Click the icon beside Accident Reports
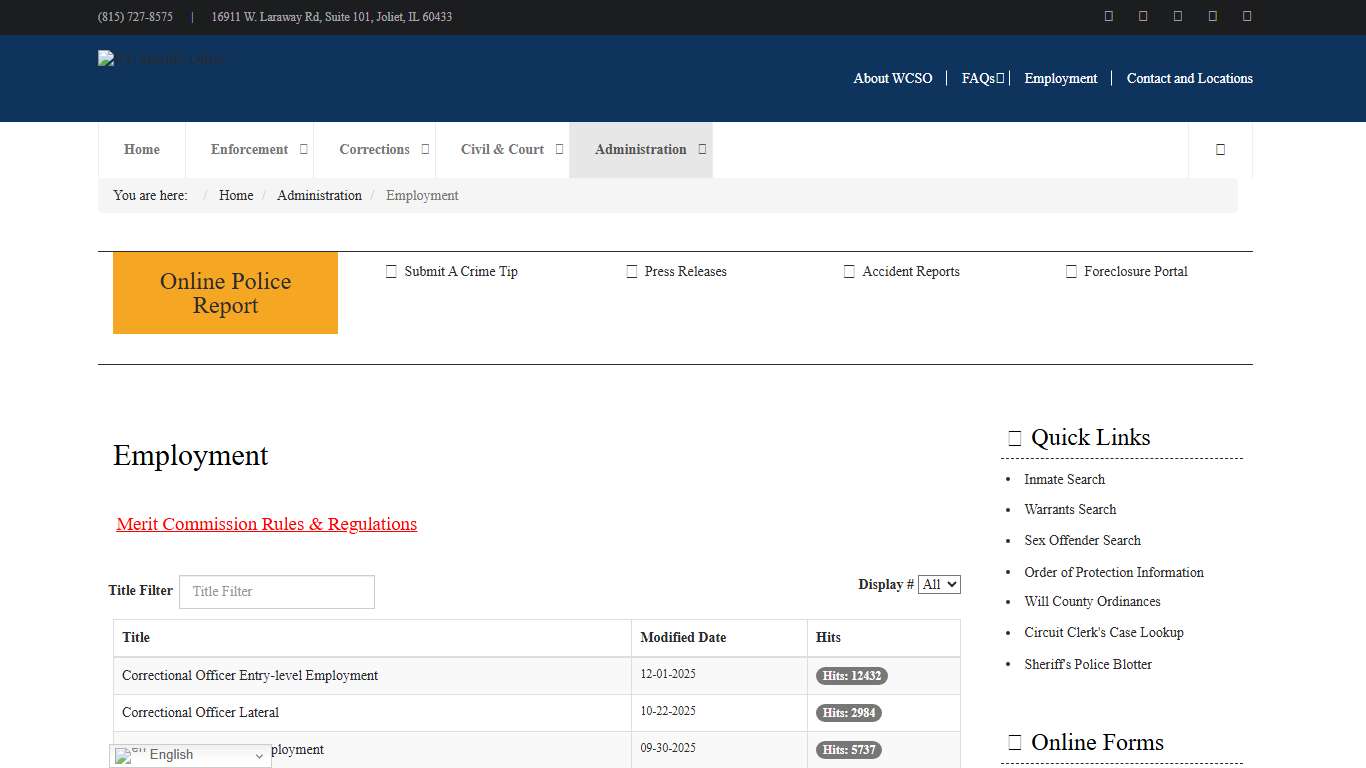This screenshot has width=1366, height=768. pyautogui.click(x=849, y=272)
